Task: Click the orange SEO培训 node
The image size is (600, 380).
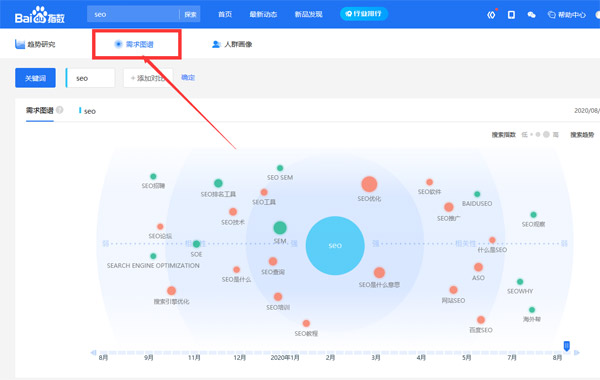Action: tap(278, 297)
